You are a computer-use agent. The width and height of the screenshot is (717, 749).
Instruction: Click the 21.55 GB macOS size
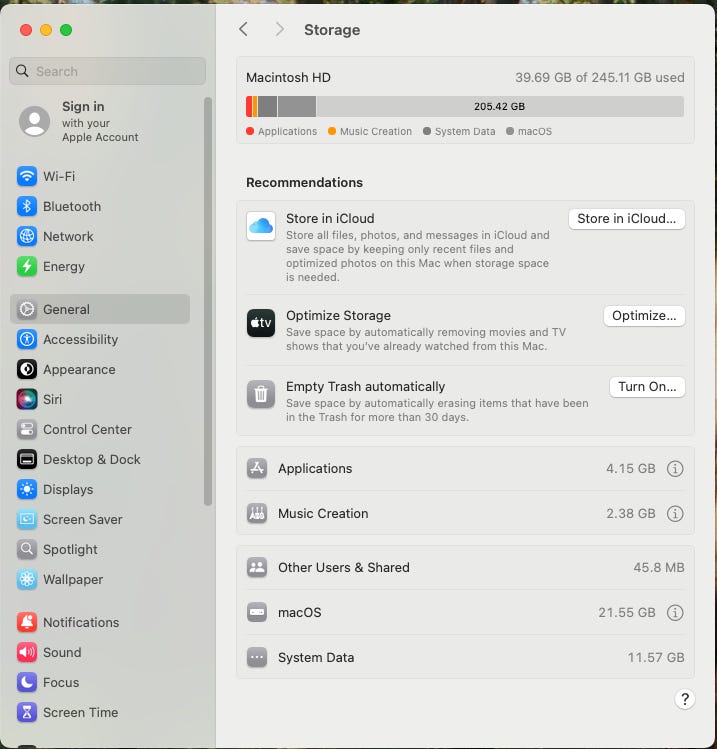coord(627,612)
